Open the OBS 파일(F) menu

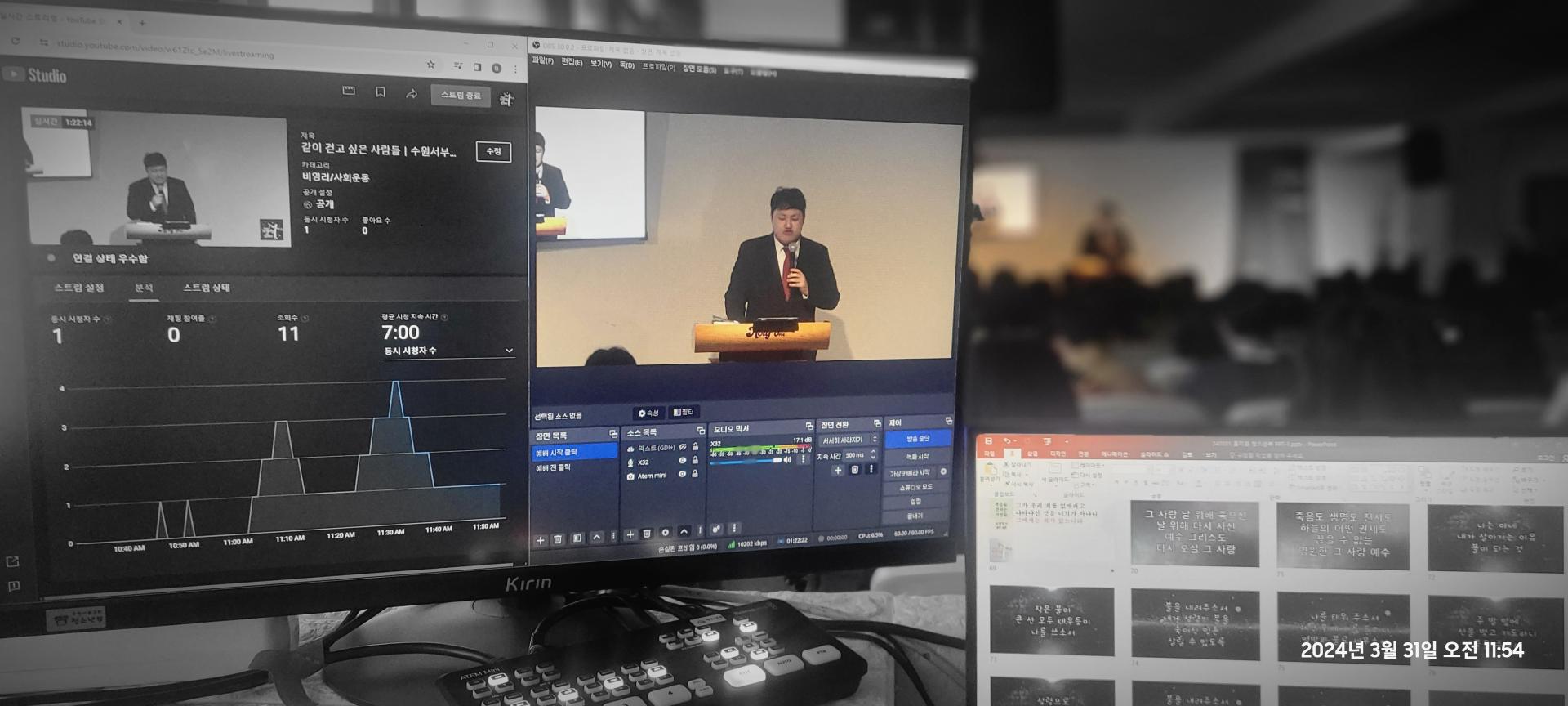pos(542,60)
